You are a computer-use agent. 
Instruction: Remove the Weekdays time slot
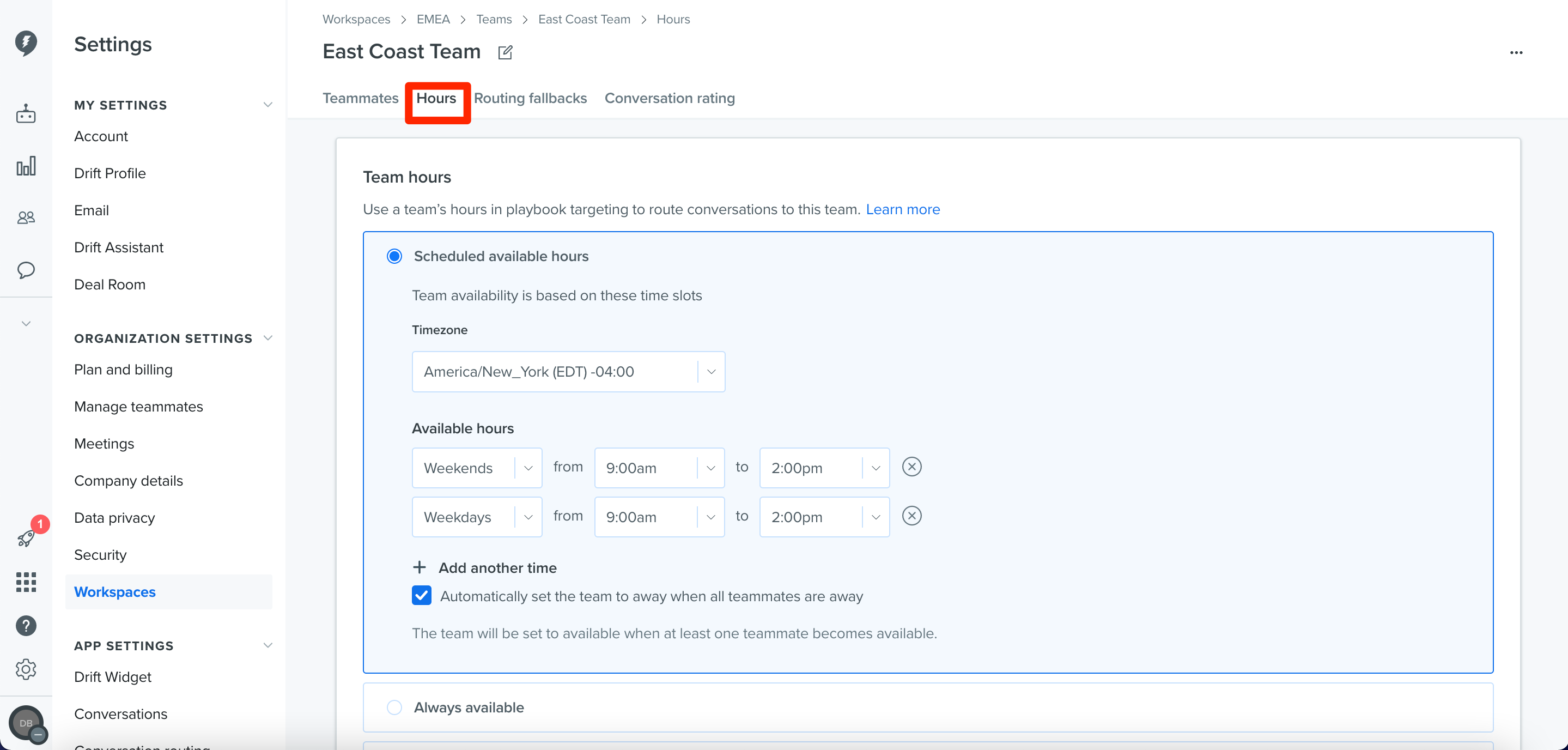(911, 516)
